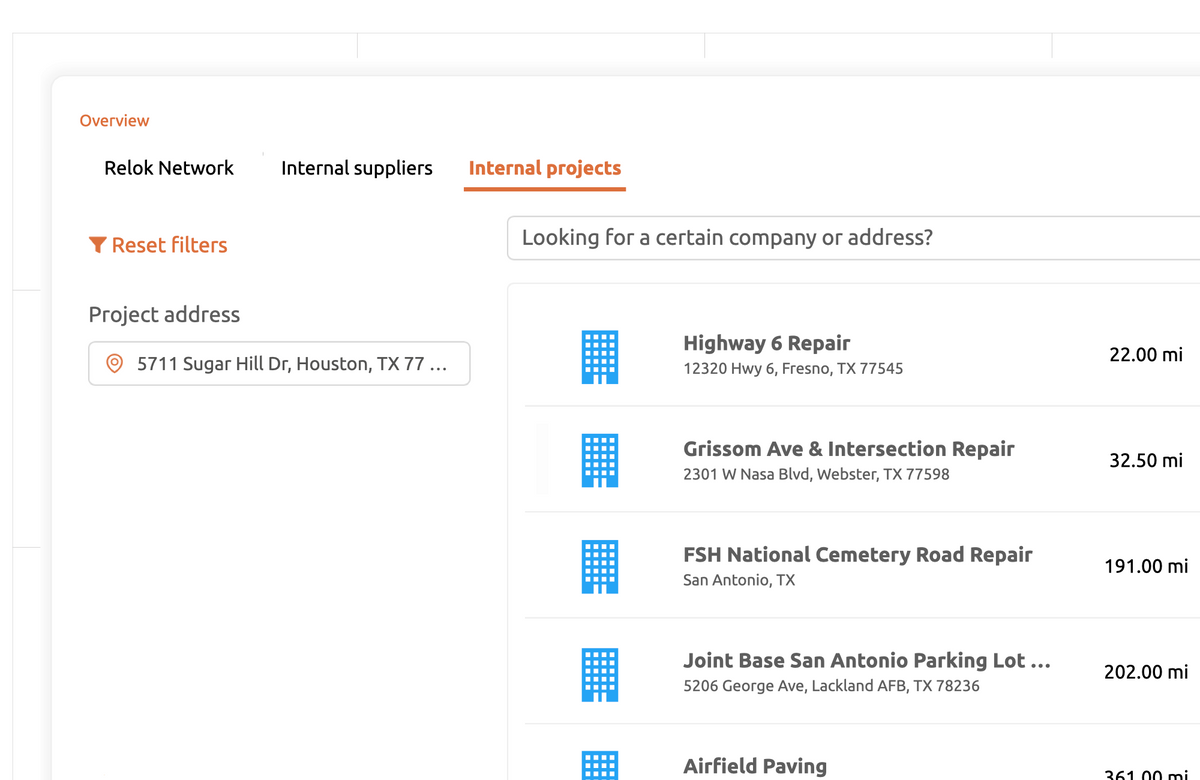Open Grissom Ave & Intersection Repair project
This screenshot has width=1200, height=780.
(x=848, y=449)
